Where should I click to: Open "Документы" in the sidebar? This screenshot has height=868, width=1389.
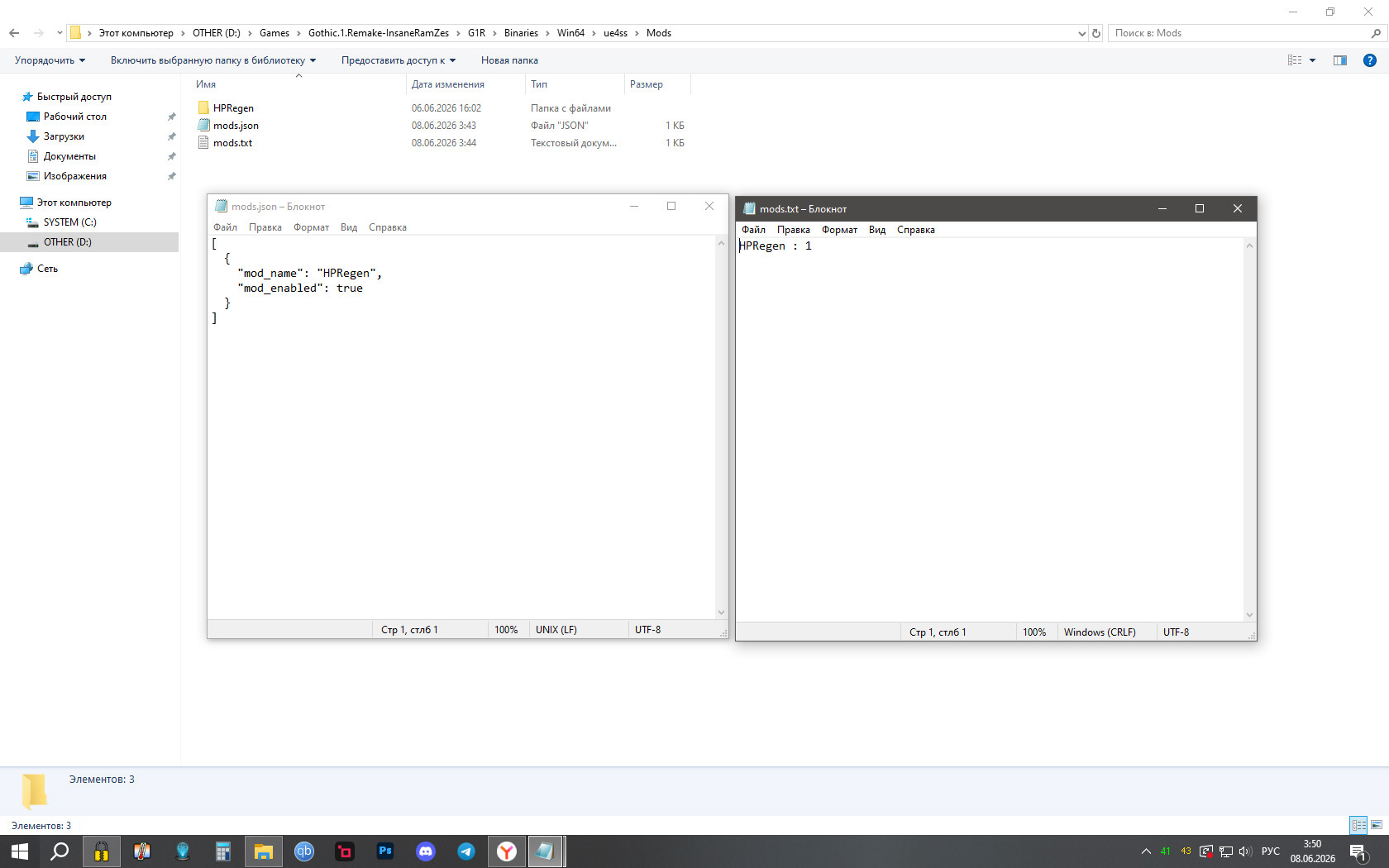(69, 156)
